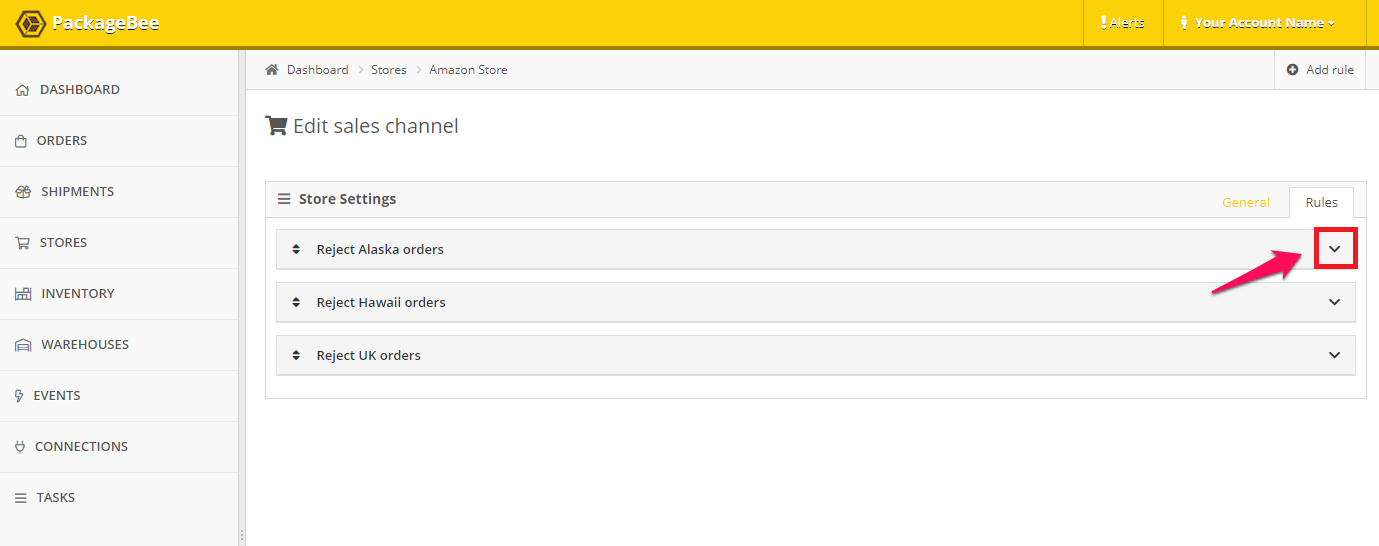Click the Events lightning icon in sidebar
The height and width of the screenshot is (546, 1379).
tap(19, 396)
